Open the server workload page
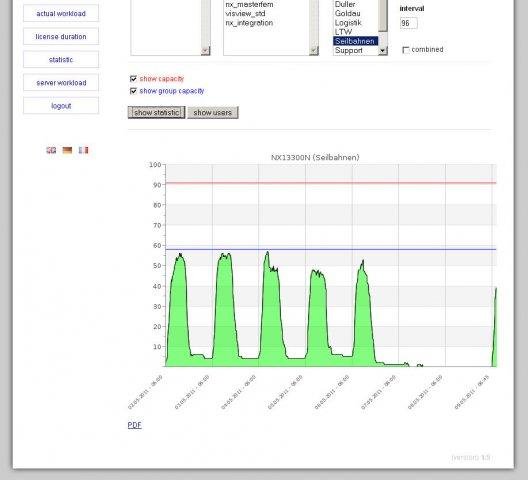The width and height of the screenshot is (528, 480). [61, 83]
